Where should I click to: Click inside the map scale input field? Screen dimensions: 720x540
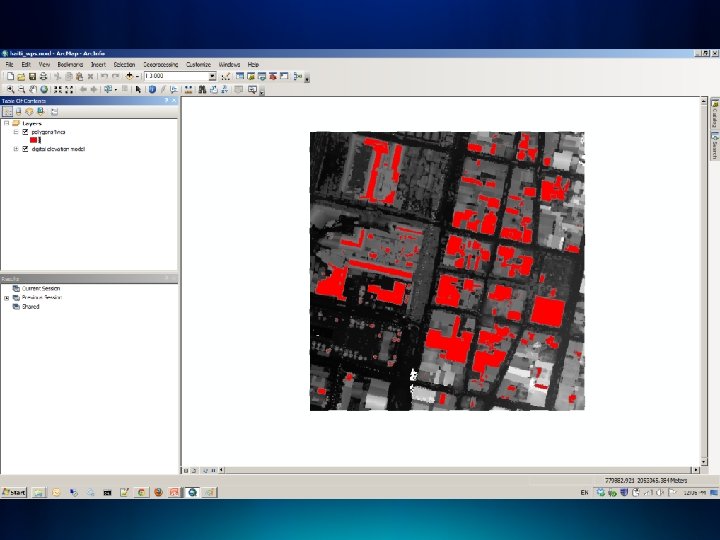click(x=176, y=76)
